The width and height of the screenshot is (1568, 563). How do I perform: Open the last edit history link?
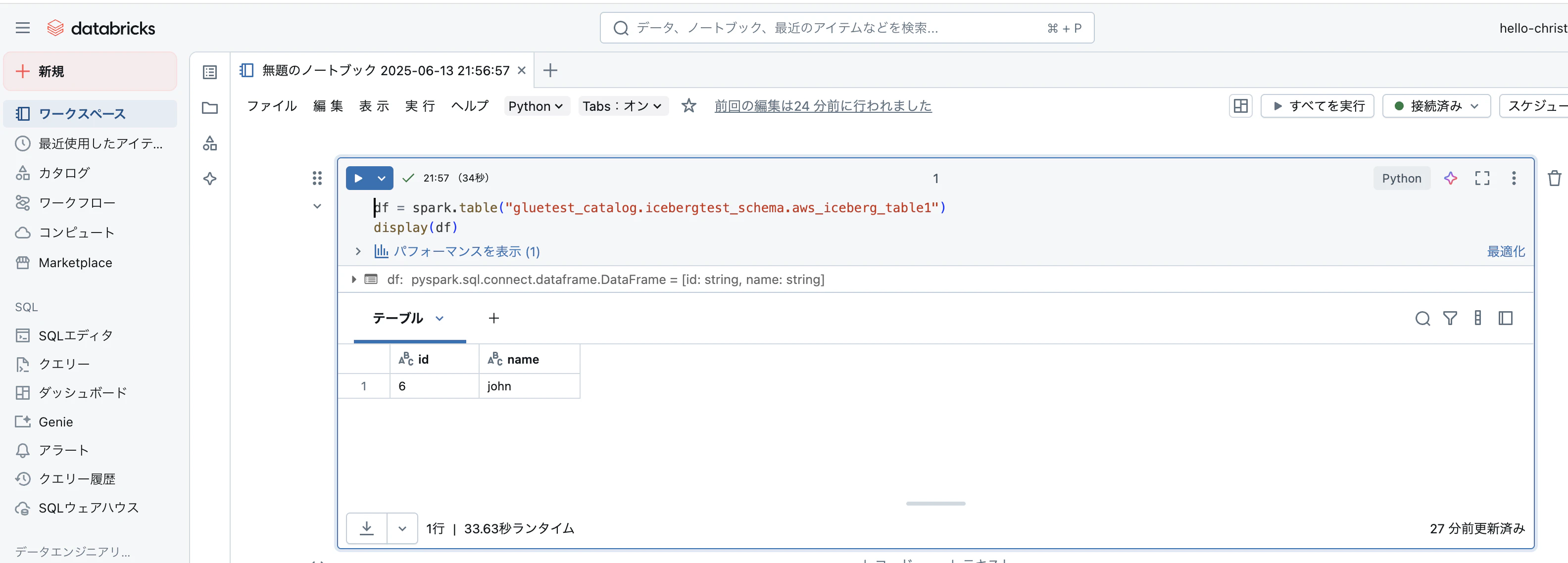pos(823,106)
